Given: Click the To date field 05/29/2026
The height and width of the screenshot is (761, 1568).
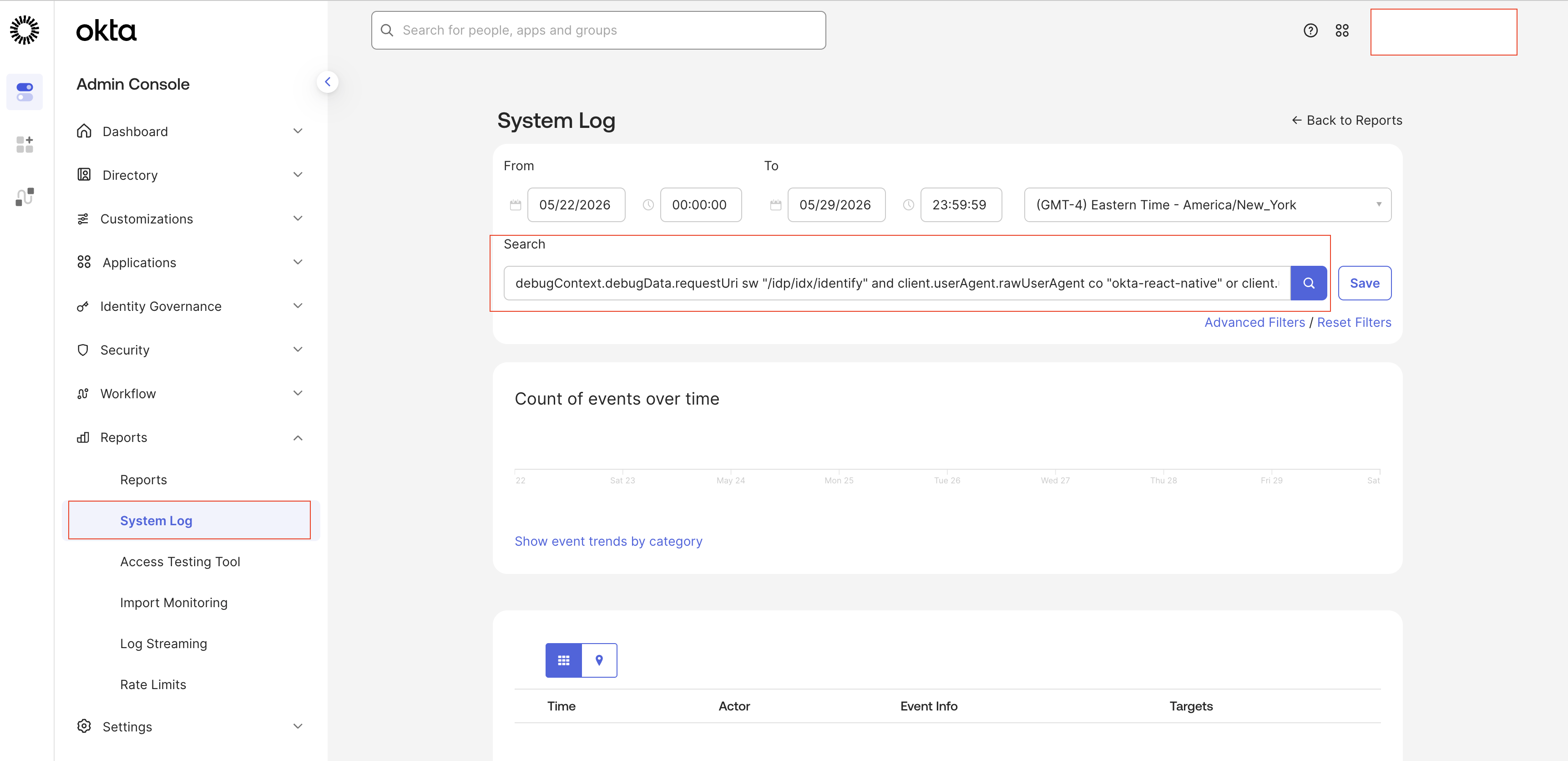Looking at the screenshot, I should (x=836, y=205).
